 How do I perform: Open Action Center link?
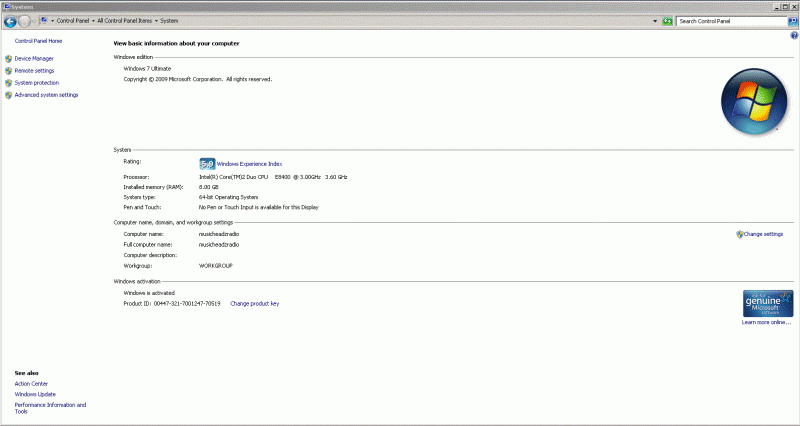coord(31,384)
